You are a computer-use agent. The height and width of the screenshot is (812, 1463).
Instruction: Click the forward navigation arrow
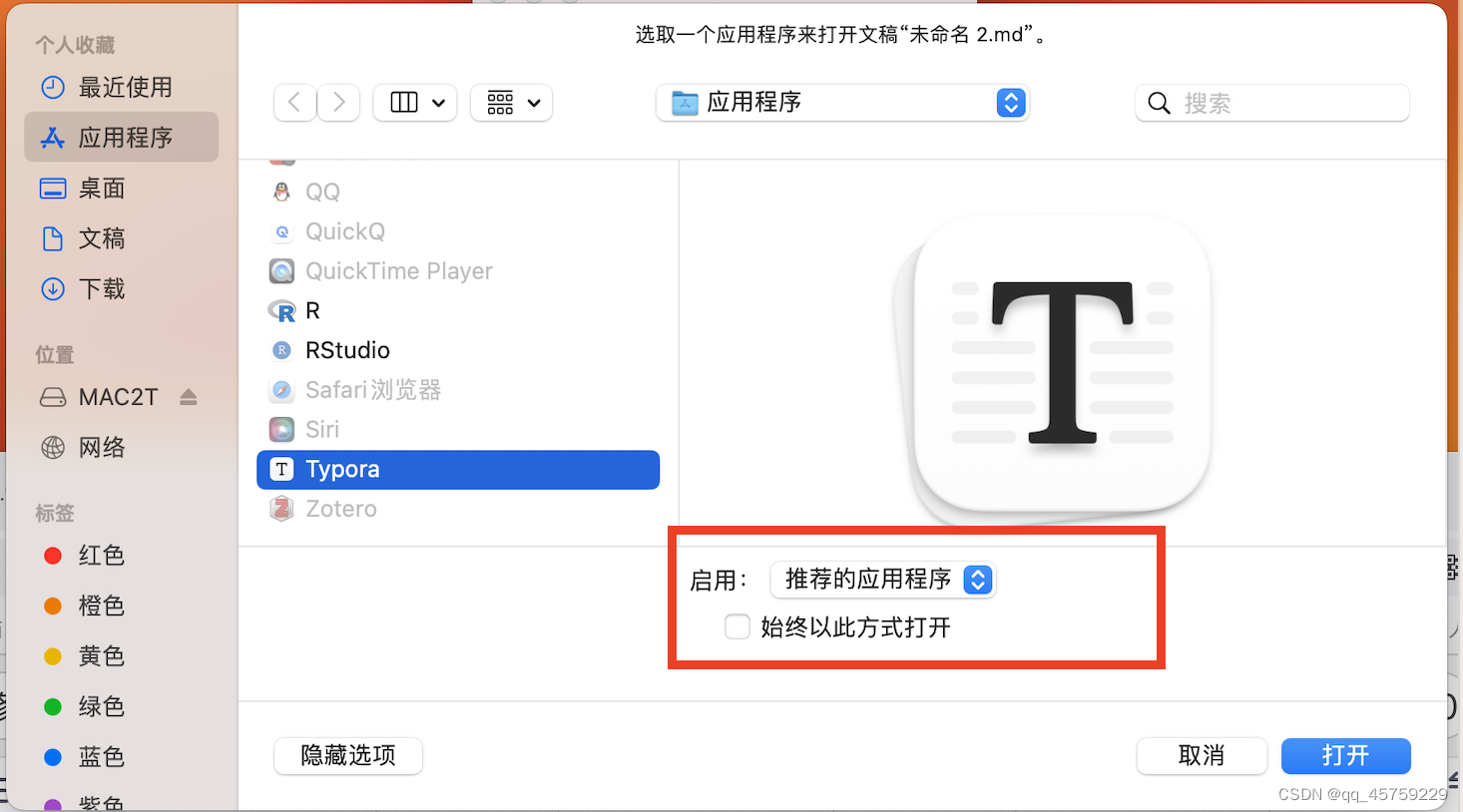tap(339, 102)
